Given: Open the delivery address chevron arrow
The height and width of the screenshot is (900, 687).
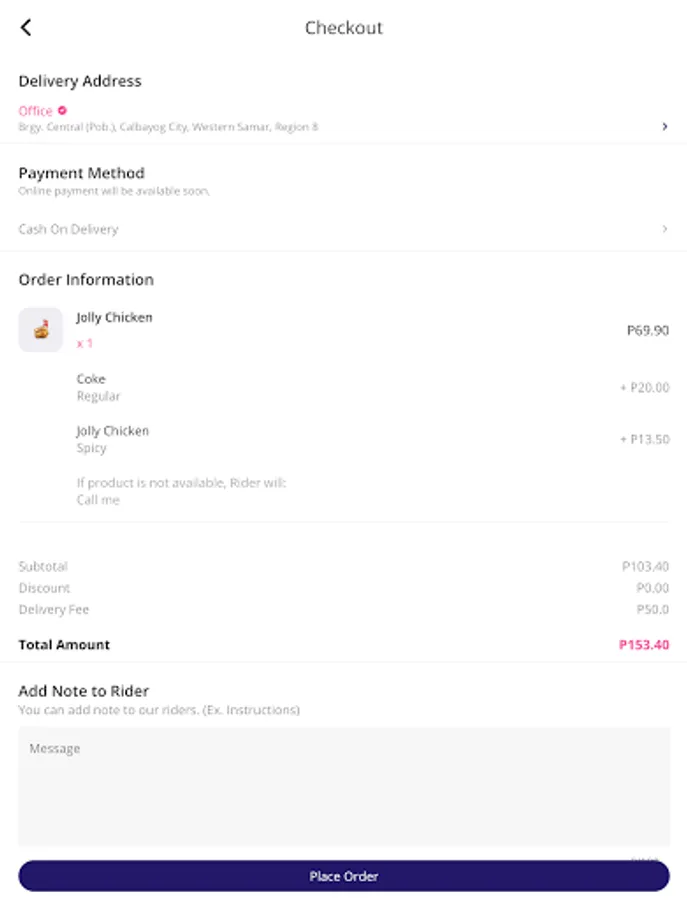Looking at the screenshot, I should (x=665, y=127).
